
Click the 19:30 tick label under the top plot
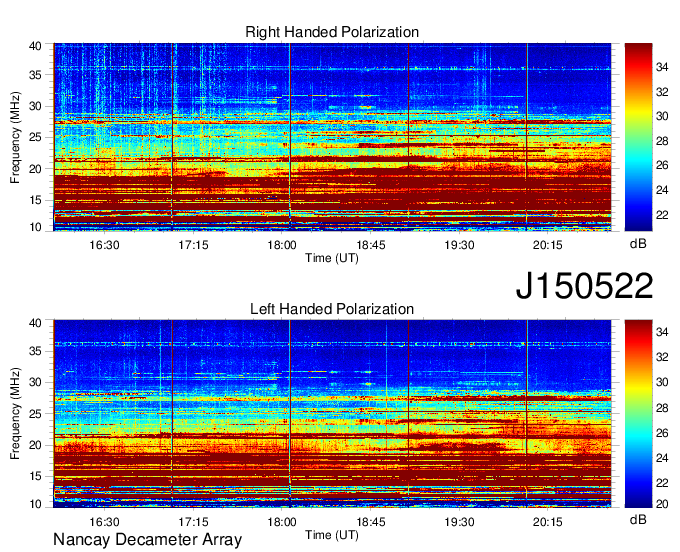point(459,245)
